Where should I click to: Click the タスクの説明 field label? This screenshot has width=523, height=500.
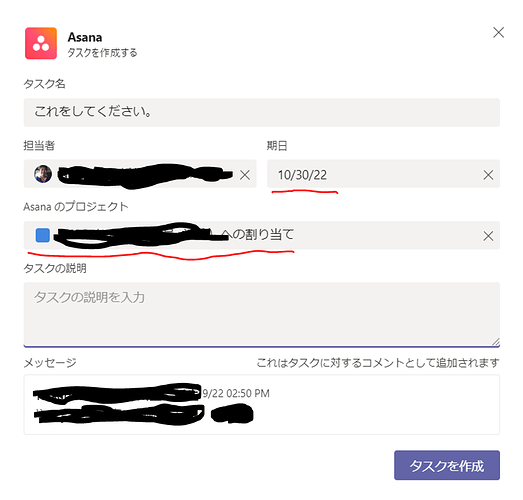55,268
